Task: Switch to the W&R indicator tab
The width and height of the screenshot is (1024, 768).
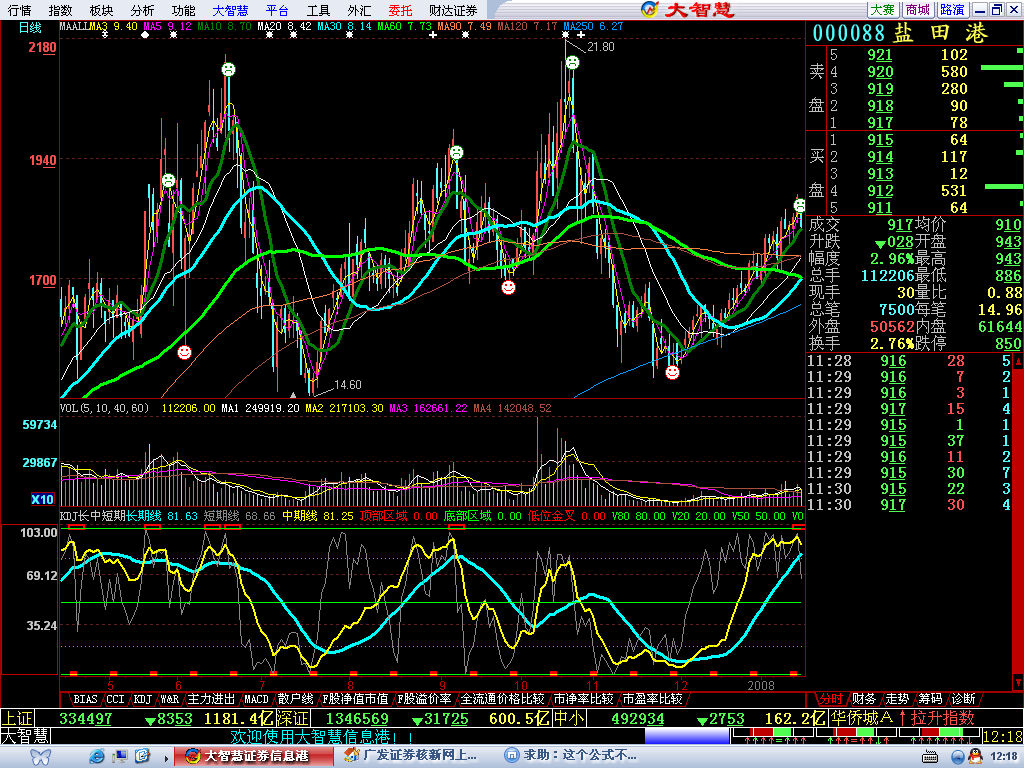Action: coord(170,699)
